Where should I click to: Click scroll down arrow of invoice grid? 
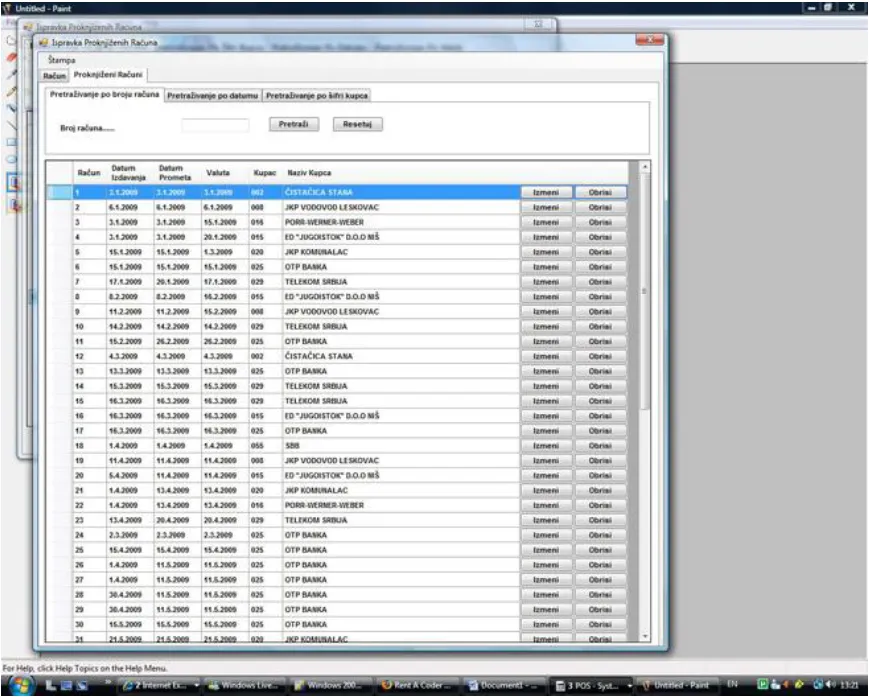pyautogui.click(x=645, y=637)
